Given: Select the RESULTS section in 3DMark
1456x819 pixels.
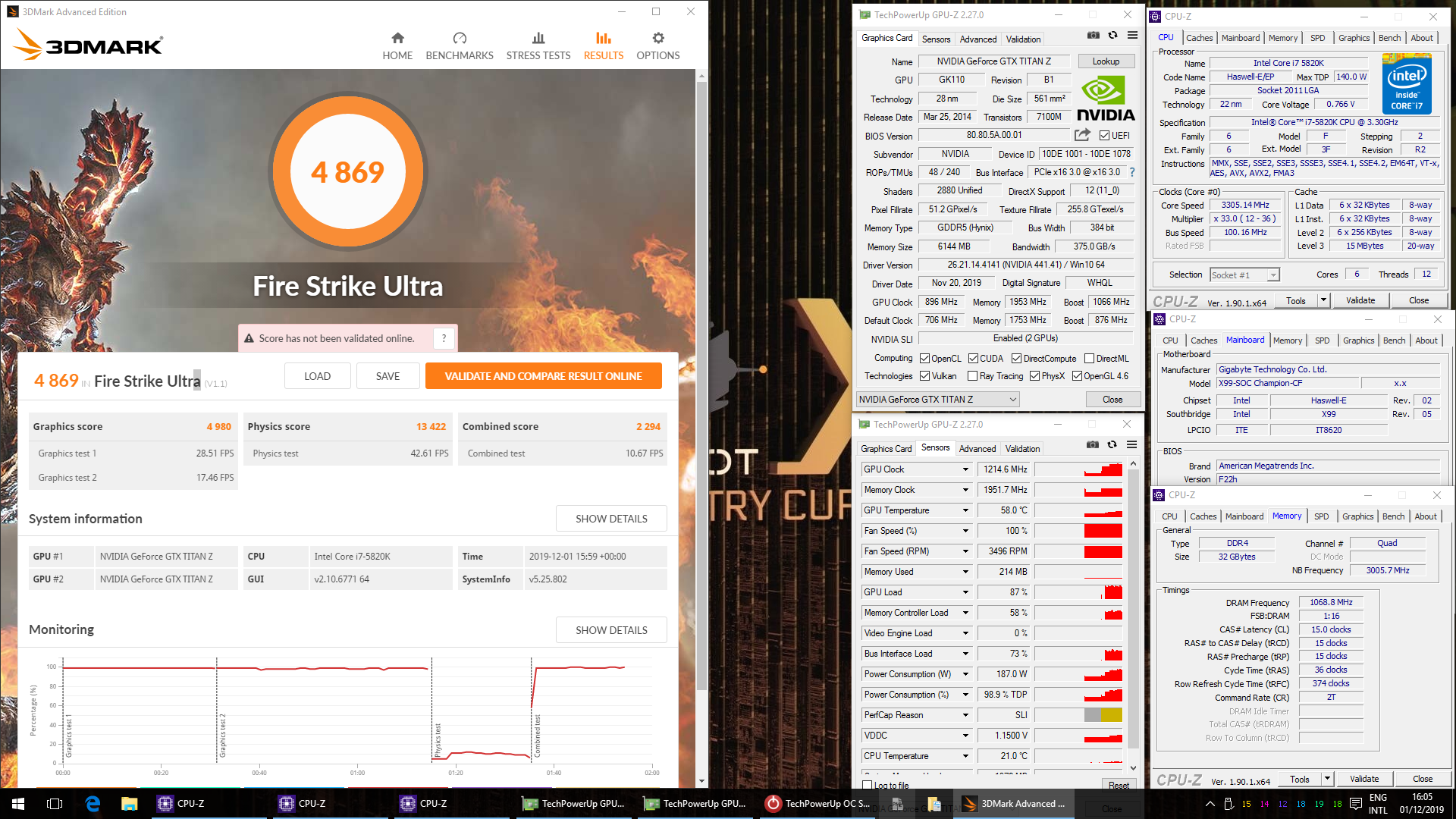Looking at the screenshot, I should (604, 46).
